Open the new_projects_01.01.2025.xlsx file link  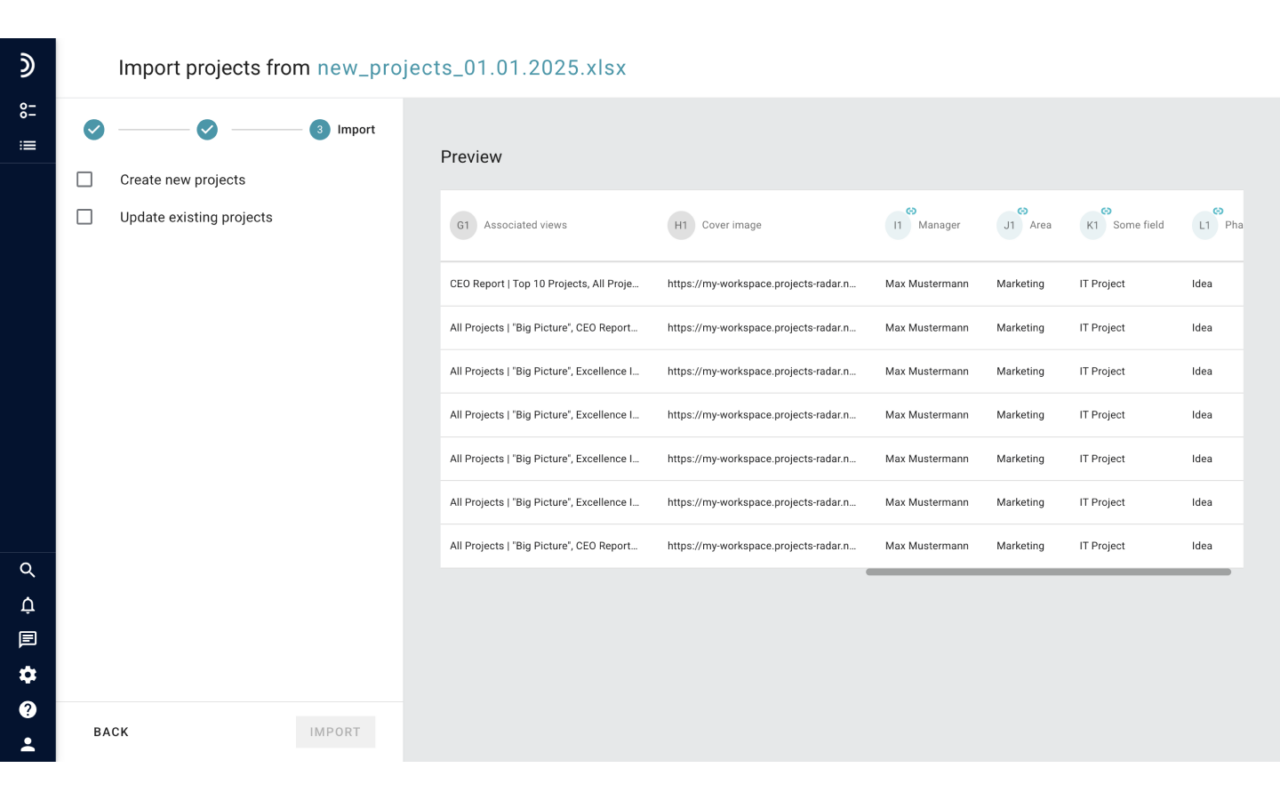click(471, 67)
